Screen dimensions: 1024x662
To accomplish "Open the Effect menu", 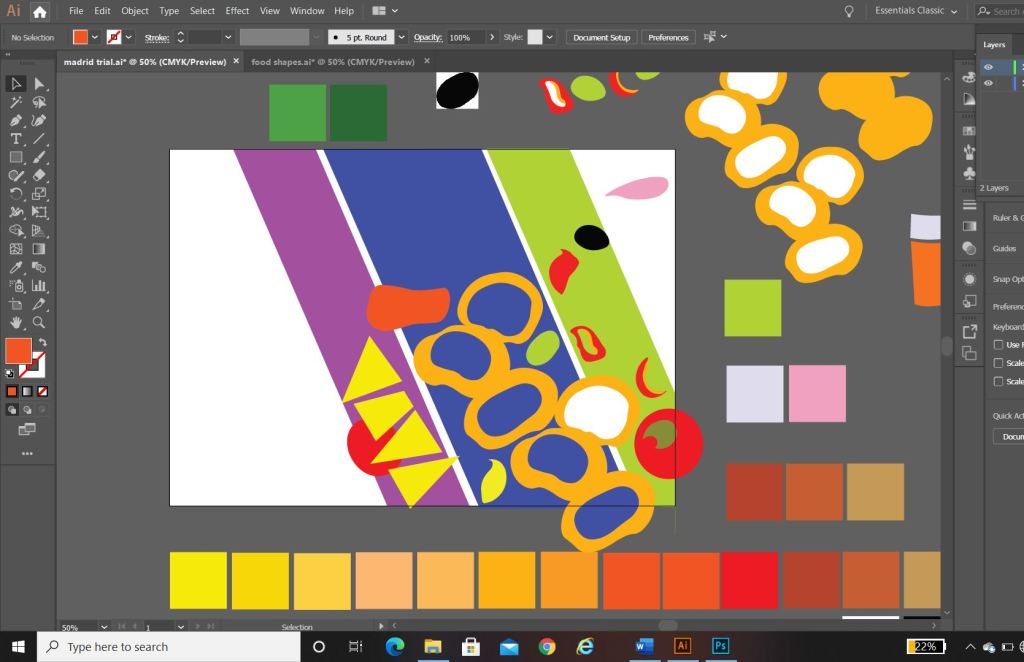I will pyautogui.click(x=237, y=11).
